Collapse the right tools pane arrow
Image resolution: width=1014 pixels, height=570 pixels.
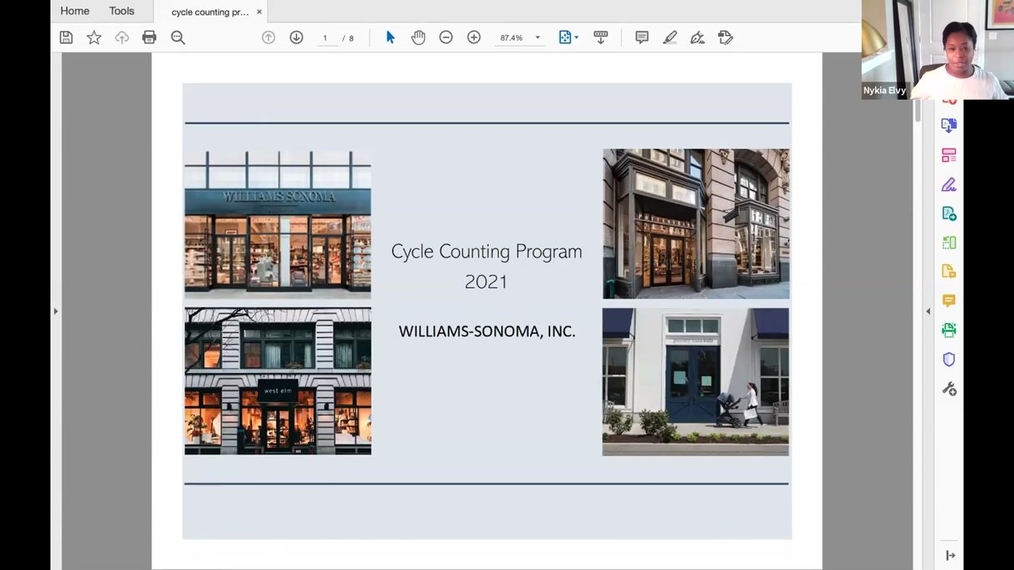coord(928,311)
